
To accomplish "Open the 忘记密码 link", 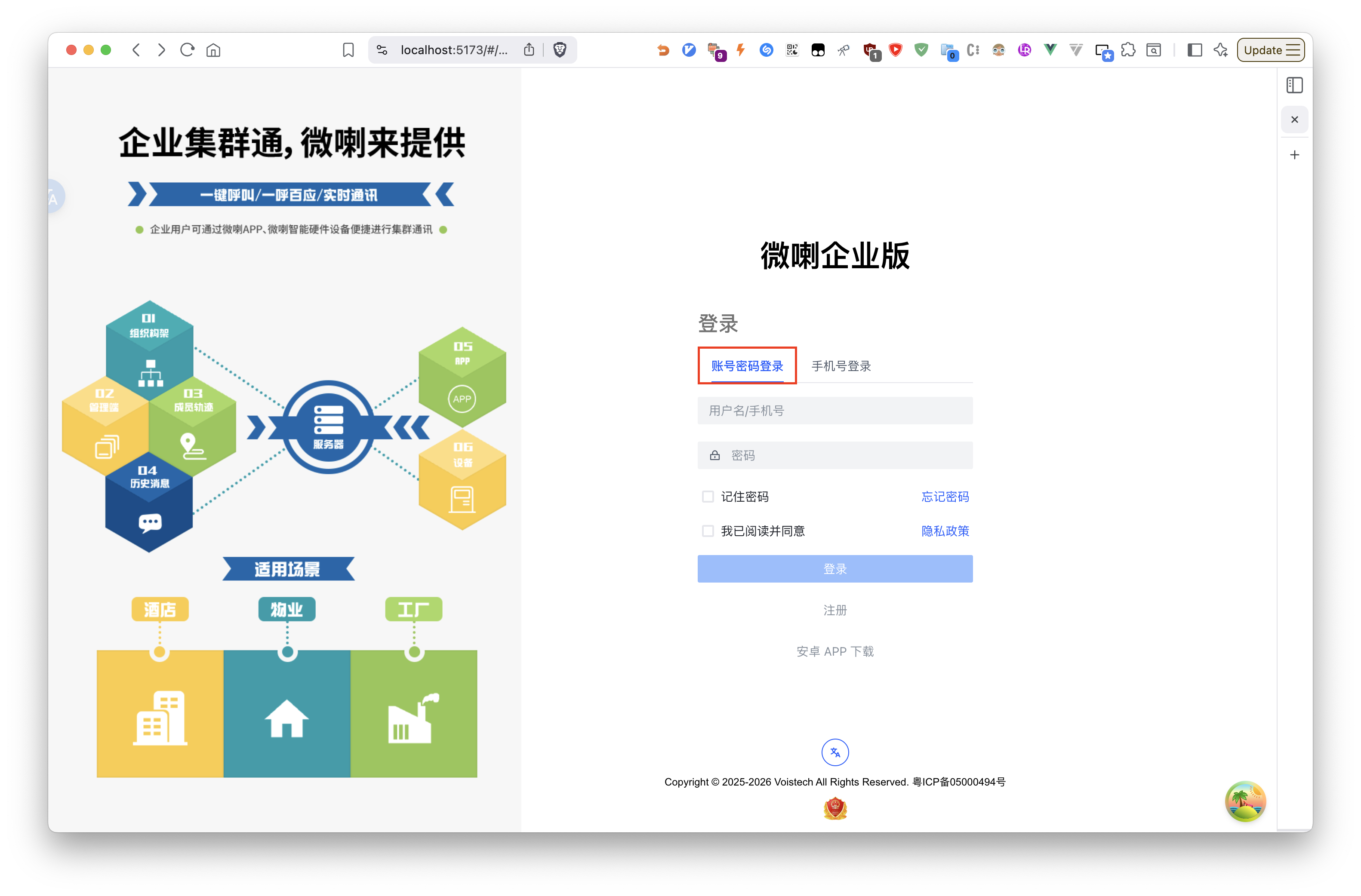I will pyautogui.click(x=945, y=497).
